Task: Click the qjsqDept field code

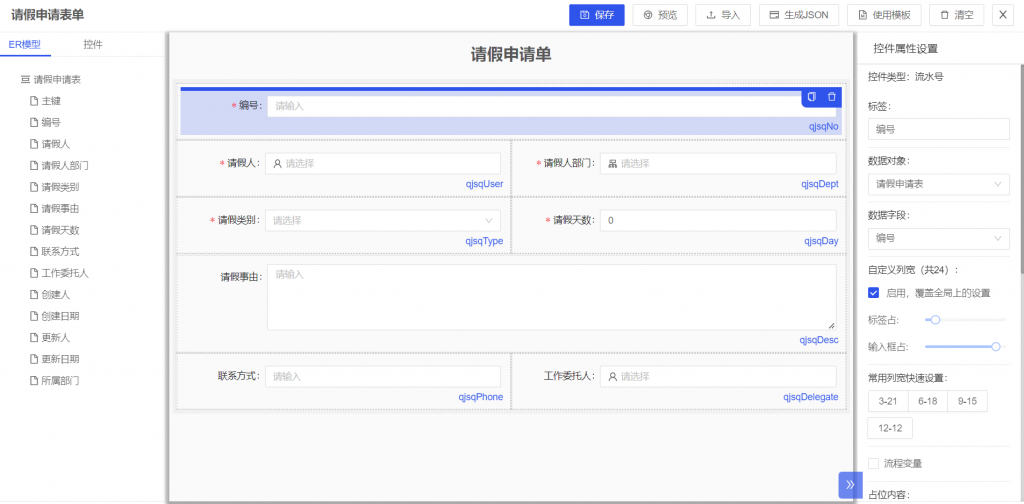Action: [820, 184]
